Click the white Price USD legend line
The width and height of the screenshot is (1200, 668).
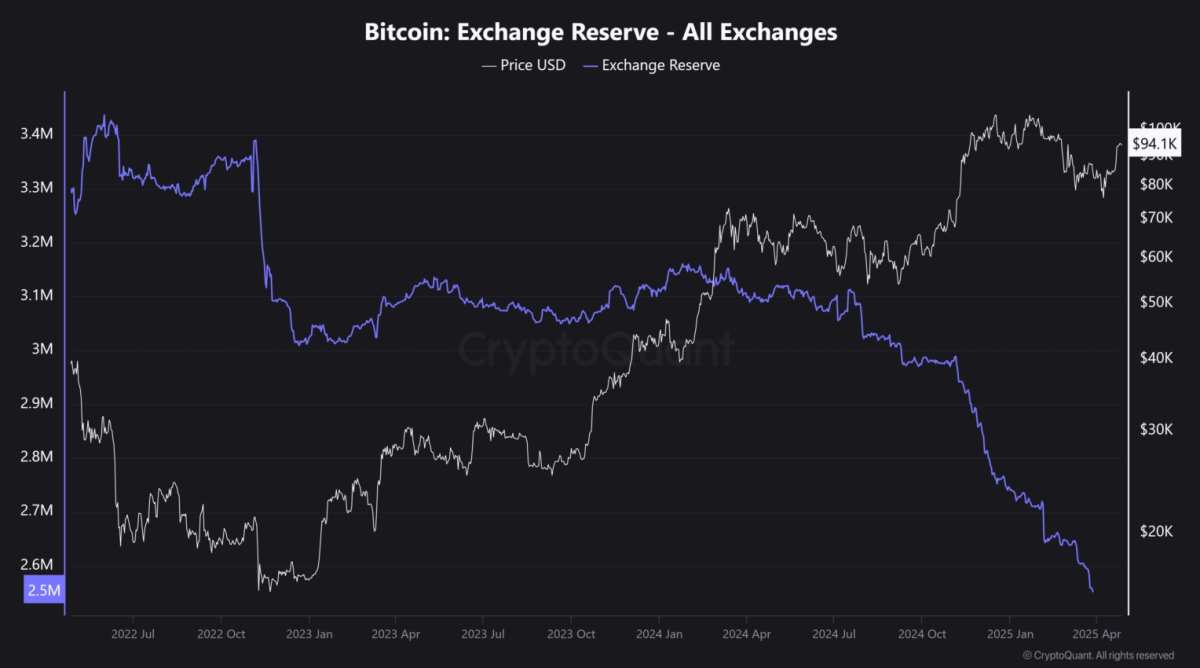(489, 65)
